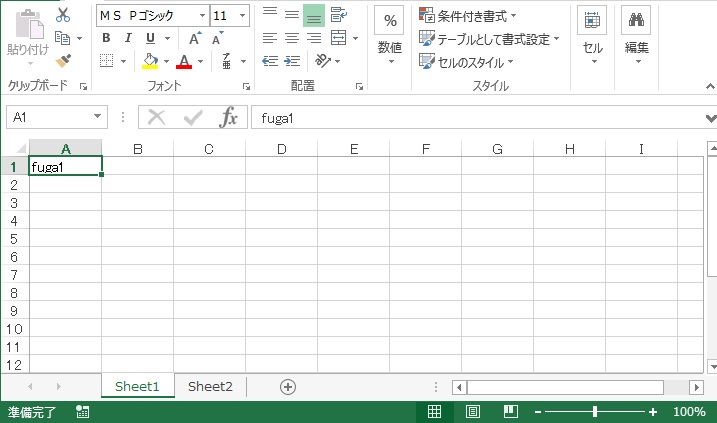The height and width of the screenshot is (423, 717).
Task: Collapse the ribbon with caret
Action: (710, 86)
